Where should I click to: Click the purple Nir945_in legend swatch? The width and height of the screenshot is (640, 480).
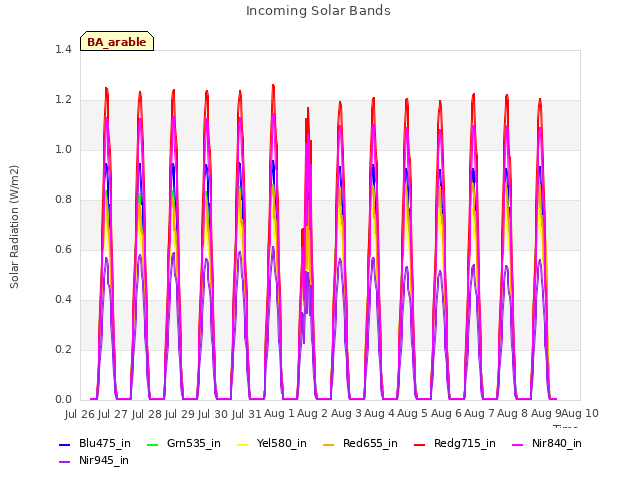pyautogui.click(x=64, y=461)
